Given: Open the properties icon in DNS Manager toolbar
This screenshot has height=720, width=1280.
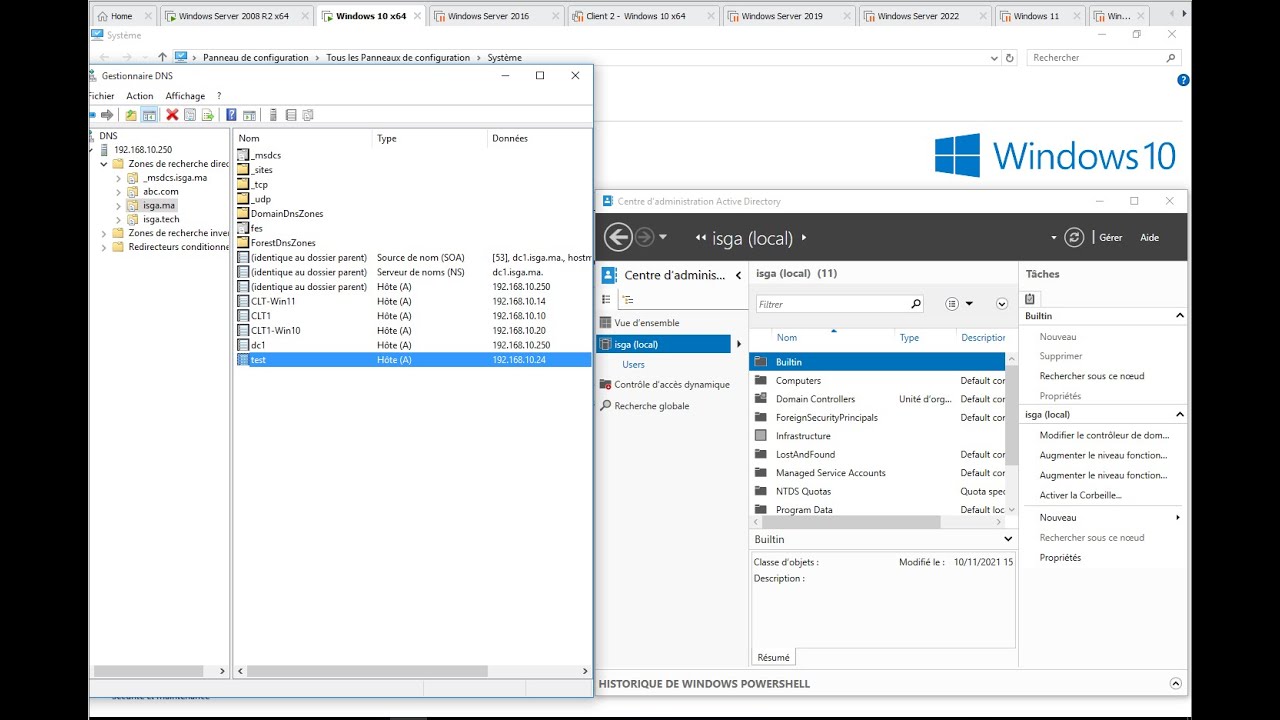Looking at the screenshot, I should (190, 115).
